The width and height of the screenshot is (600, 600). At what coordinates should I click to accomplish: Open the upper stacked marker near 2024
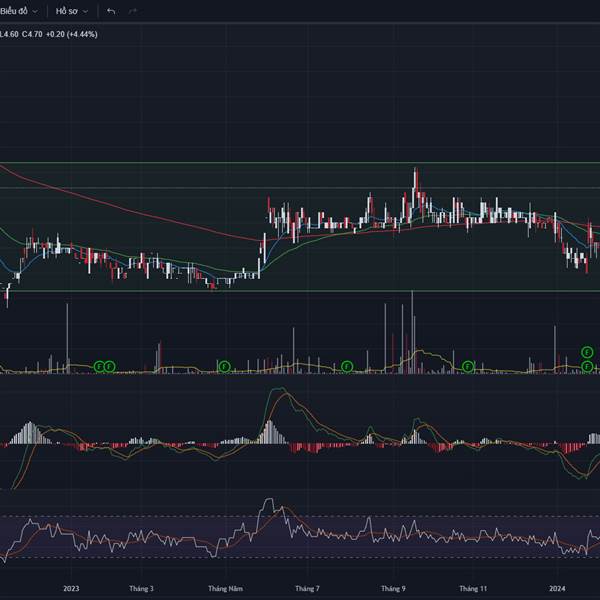pos(587,352)
